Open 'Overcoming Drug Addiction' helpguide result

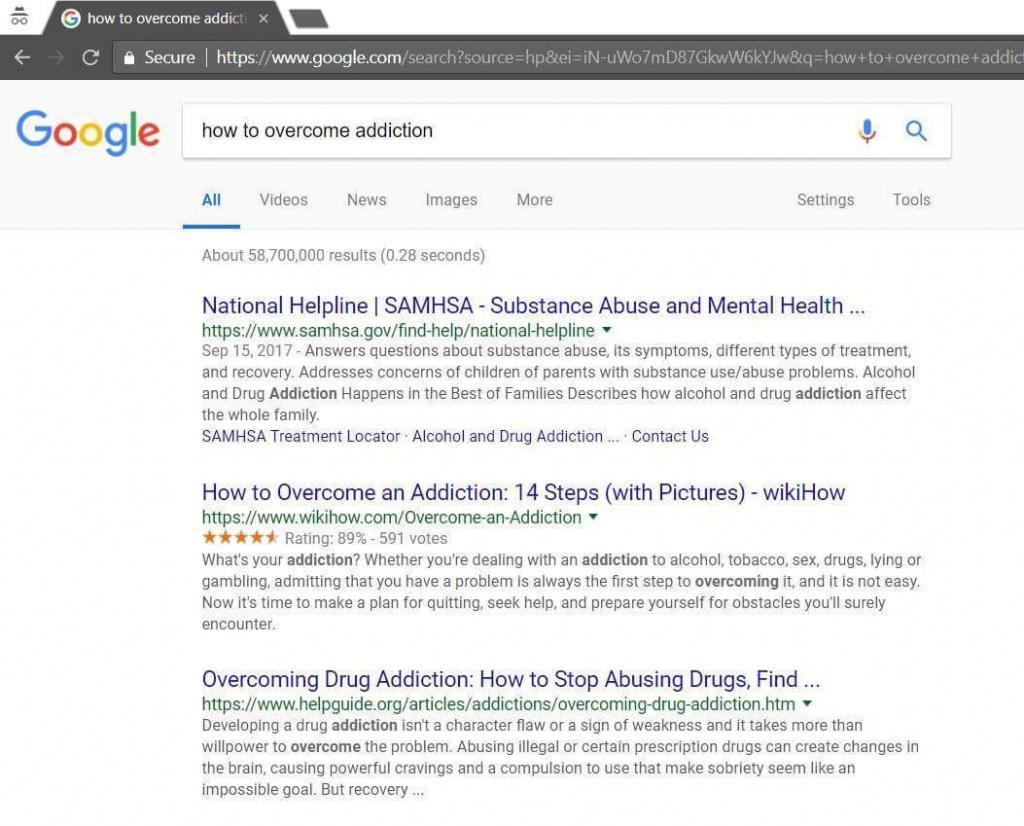[511, 679]
